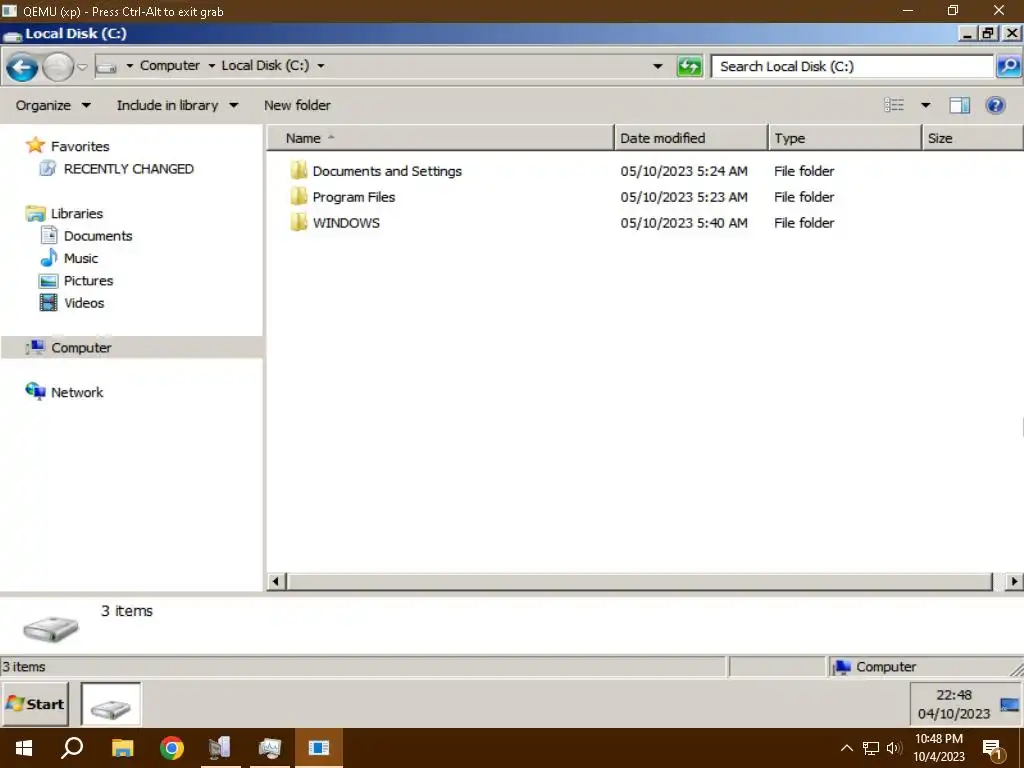
Task: Open recent pages dropdown beside Forward arrow
Action: click(x=82, y=67)
